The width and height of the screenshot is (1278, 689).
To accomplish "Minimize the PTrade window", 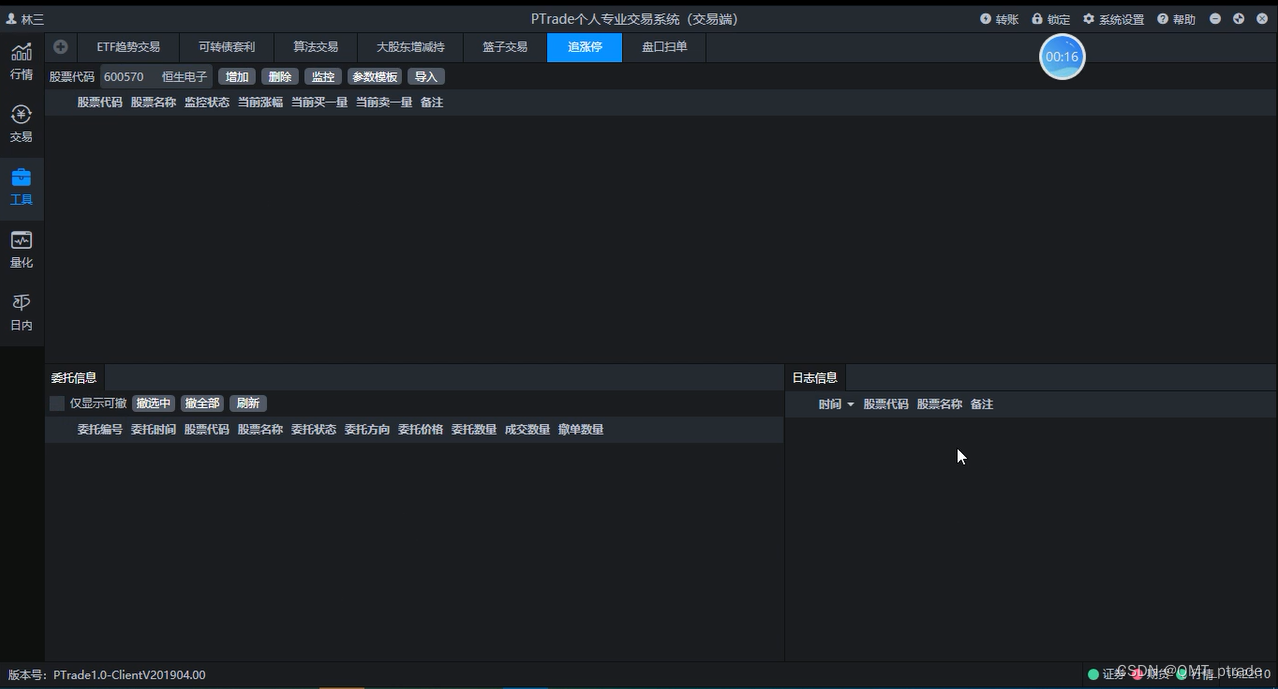I will (x=1215, y=19).
